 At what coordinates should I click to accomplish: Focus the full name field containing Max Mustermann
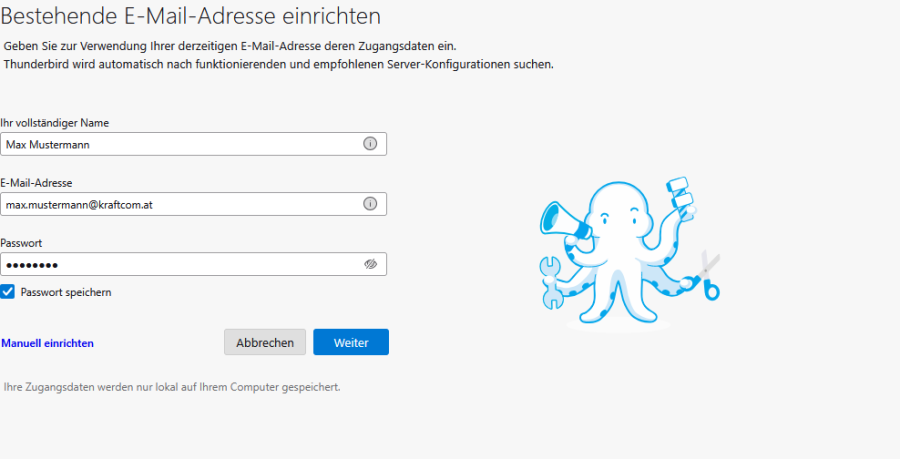pyautogui.click(x=180, y=144)
